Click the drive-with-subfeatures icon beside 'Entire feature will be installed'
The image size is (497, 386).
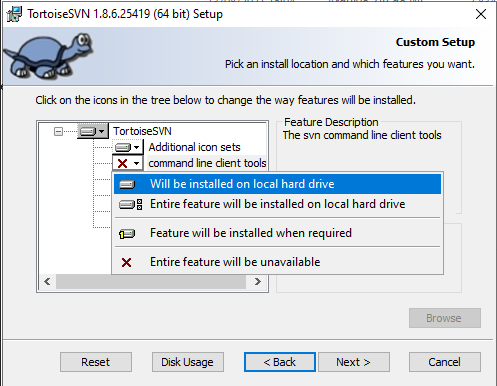coord(130,204)
